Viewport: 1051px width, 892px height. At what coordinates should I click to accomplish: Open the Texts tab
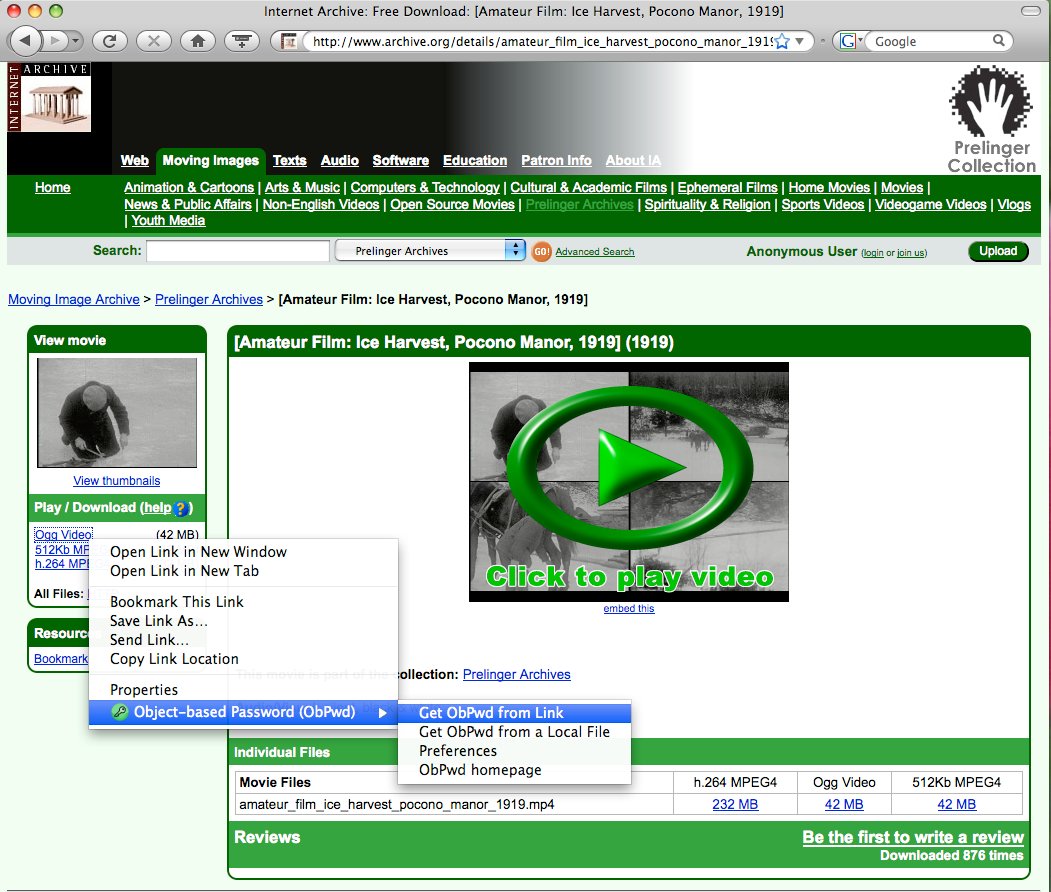click(290, 160)
